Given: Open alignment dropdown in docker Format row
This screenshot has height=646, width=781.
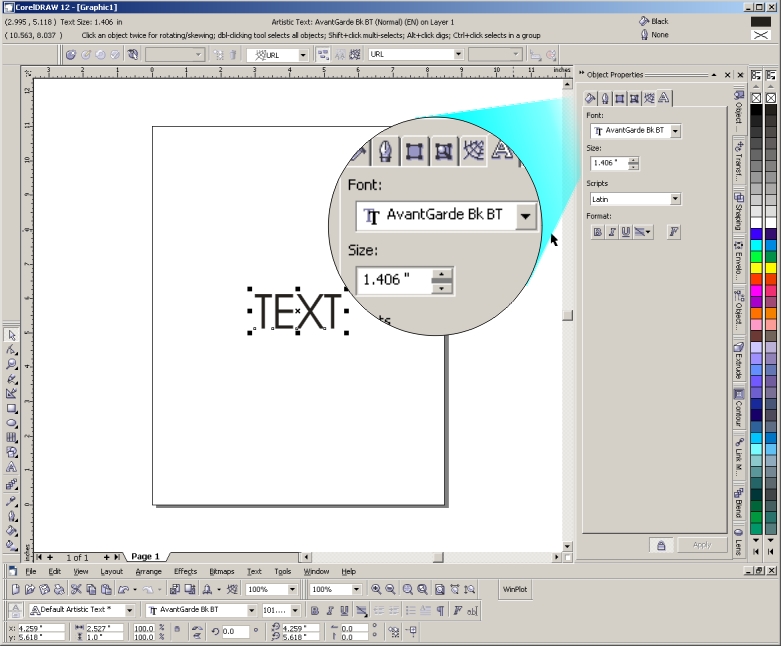Looking at the screenshot, I should (643, 232).
